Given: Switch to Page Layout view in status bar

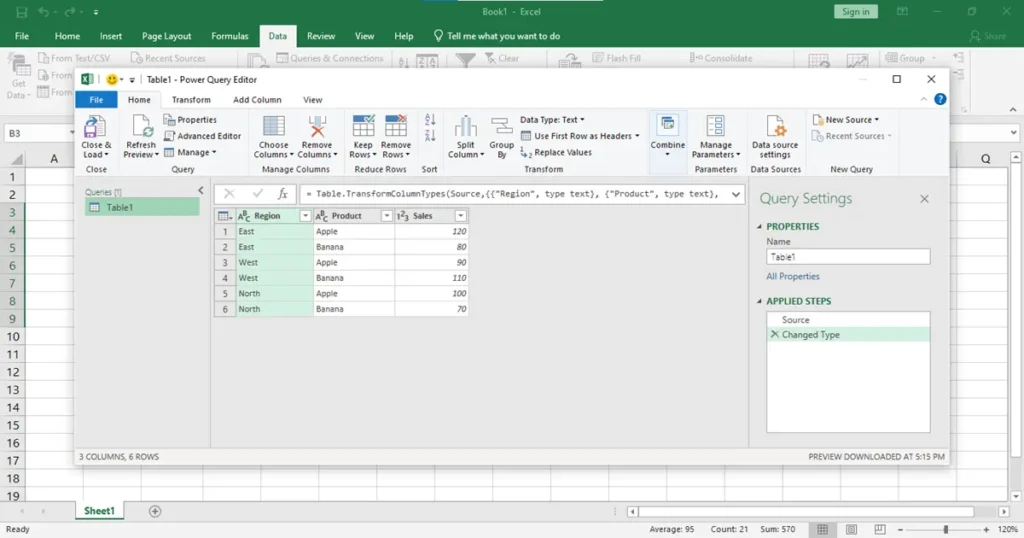Looking at the screenshot, I should pos(851,529).
